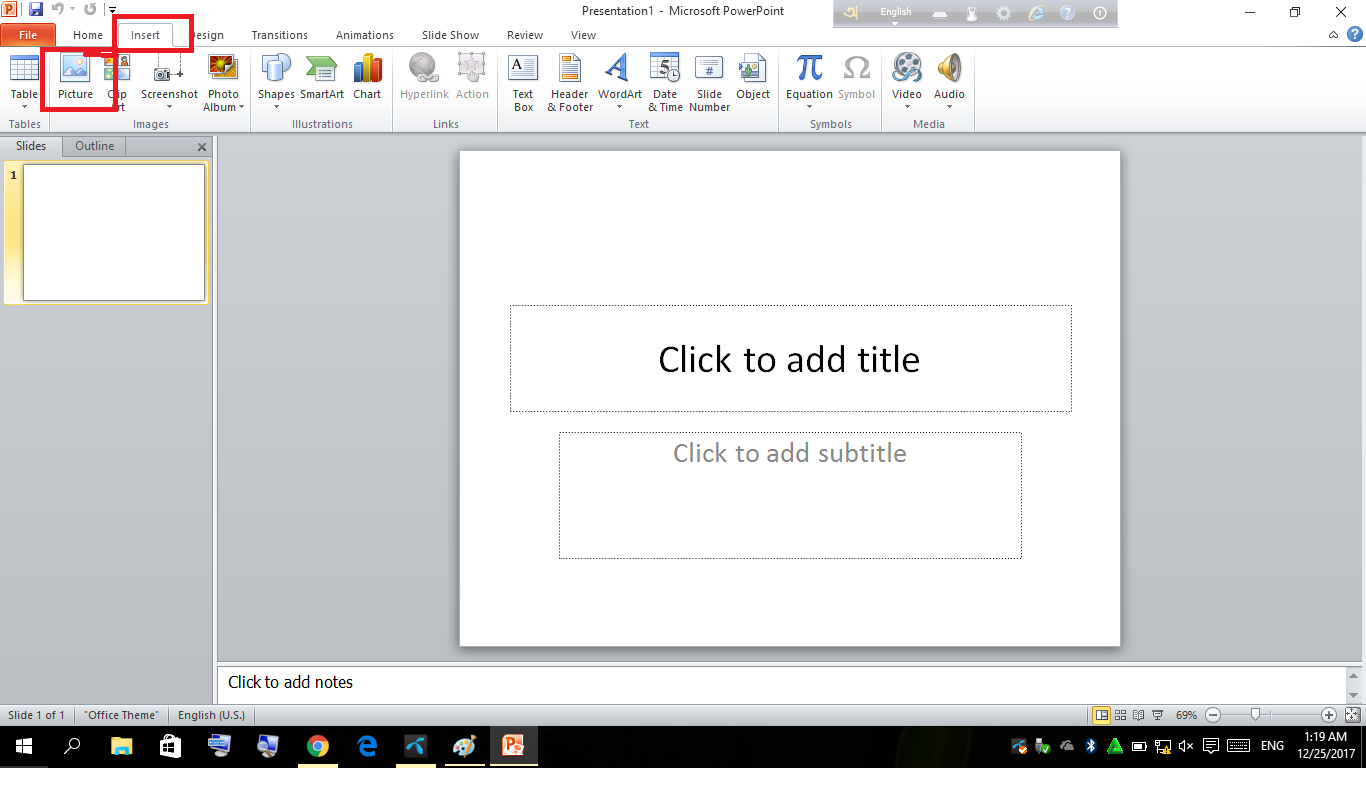Image resolution: width=1366 pixels, height=795 pixels.
Task: Switch to the Transitions ribbon tab
Action: [x=279, y=35]
